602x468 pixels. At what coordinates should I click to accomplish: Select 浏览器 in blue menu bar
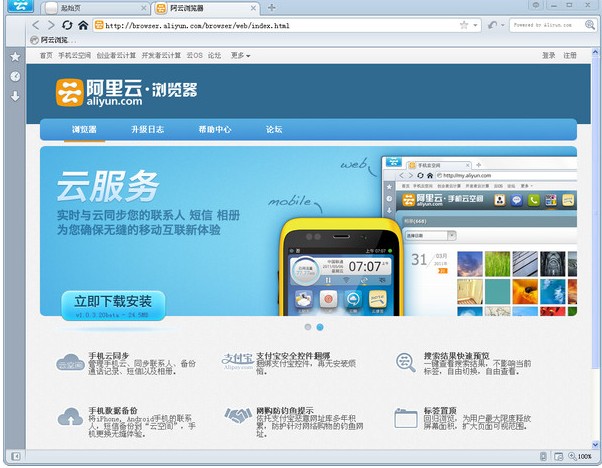[x=84, y=129]
